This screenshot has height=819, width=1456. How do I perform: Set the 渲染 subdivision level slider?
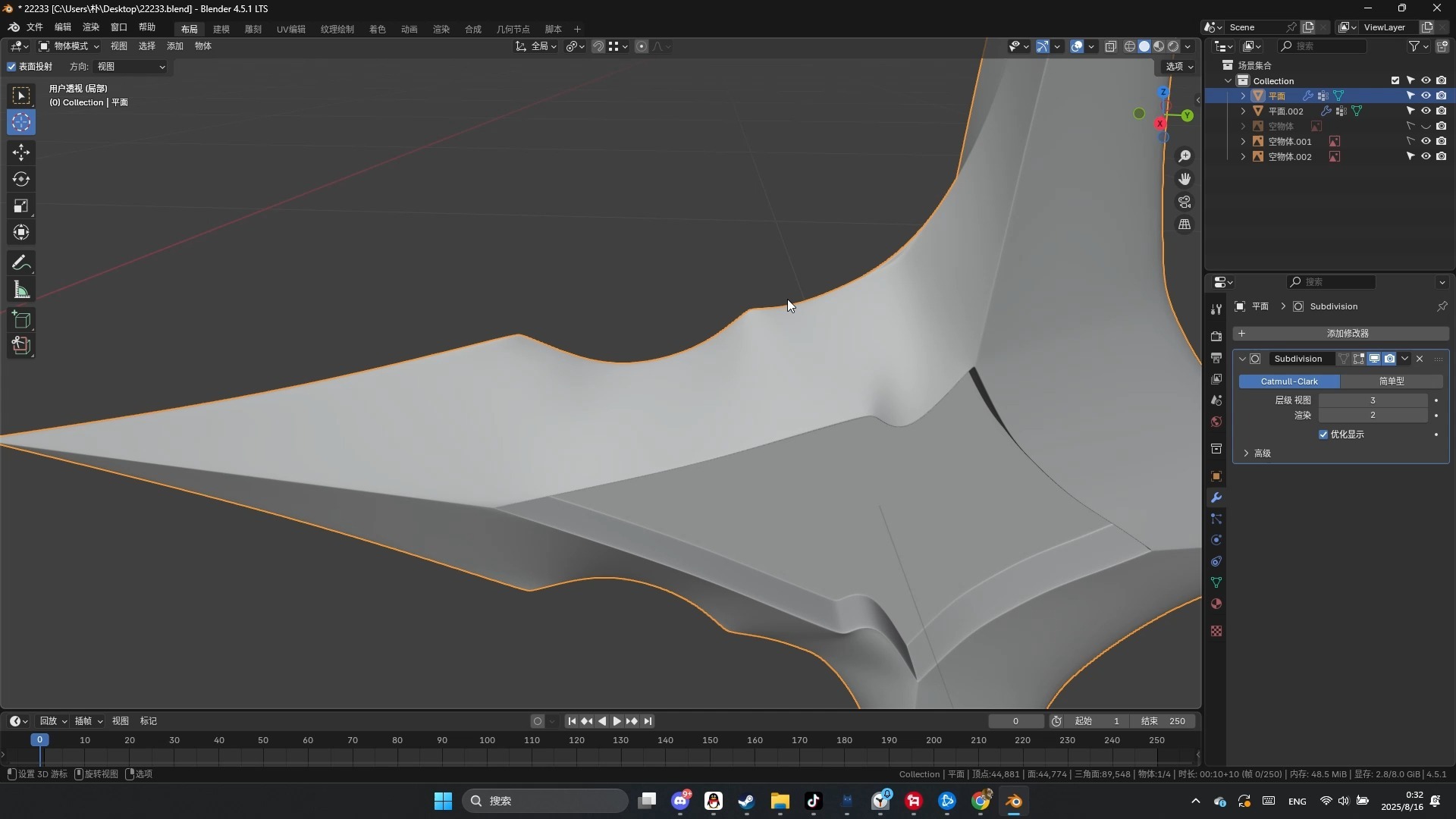coord(1373,415)
